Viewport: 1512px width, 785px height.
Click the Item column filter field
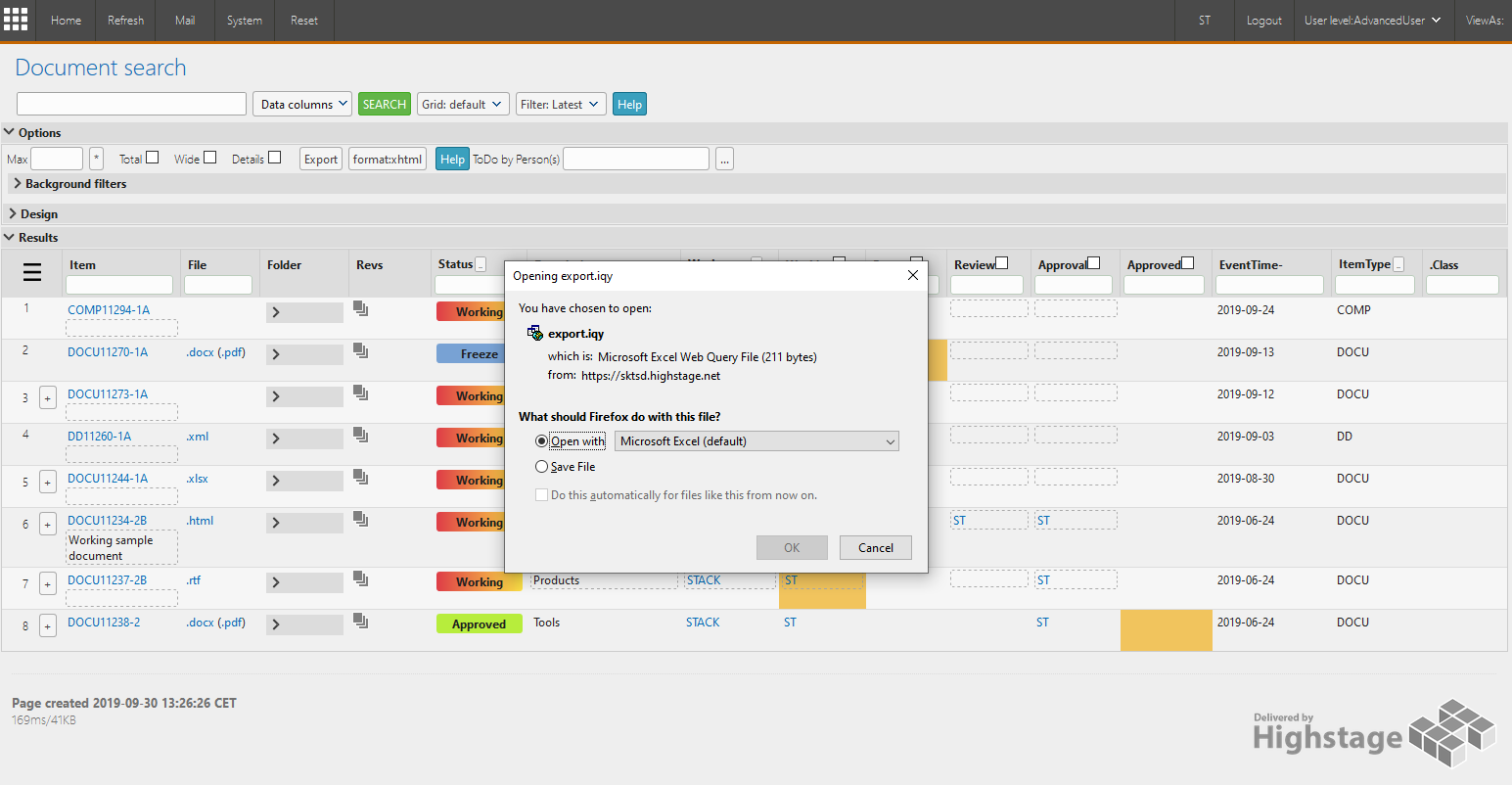pyautogui.click(x=119, y=285)
